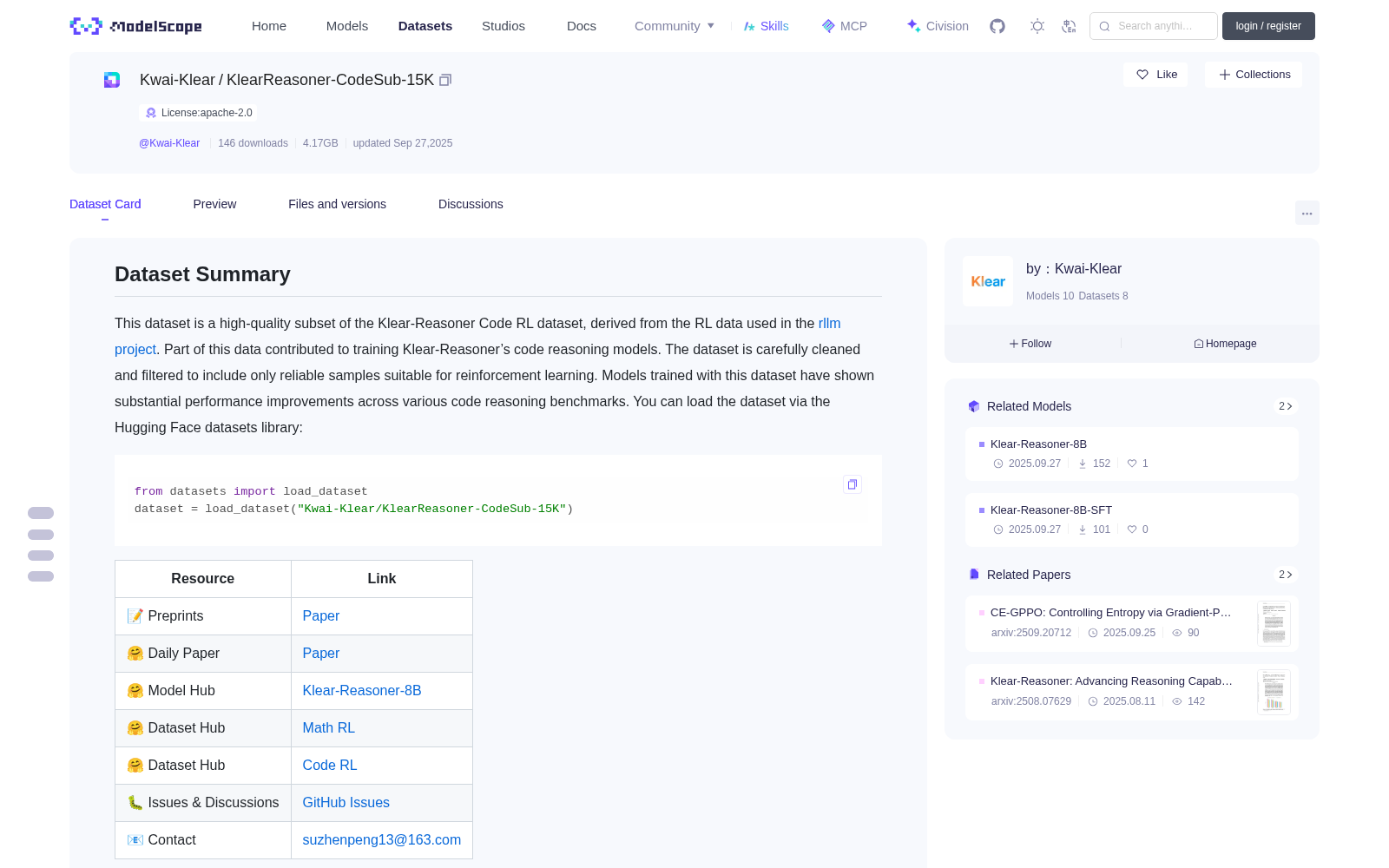Open the Preview tab
This screenshot has width=1389, height=868.
[214, 204]
